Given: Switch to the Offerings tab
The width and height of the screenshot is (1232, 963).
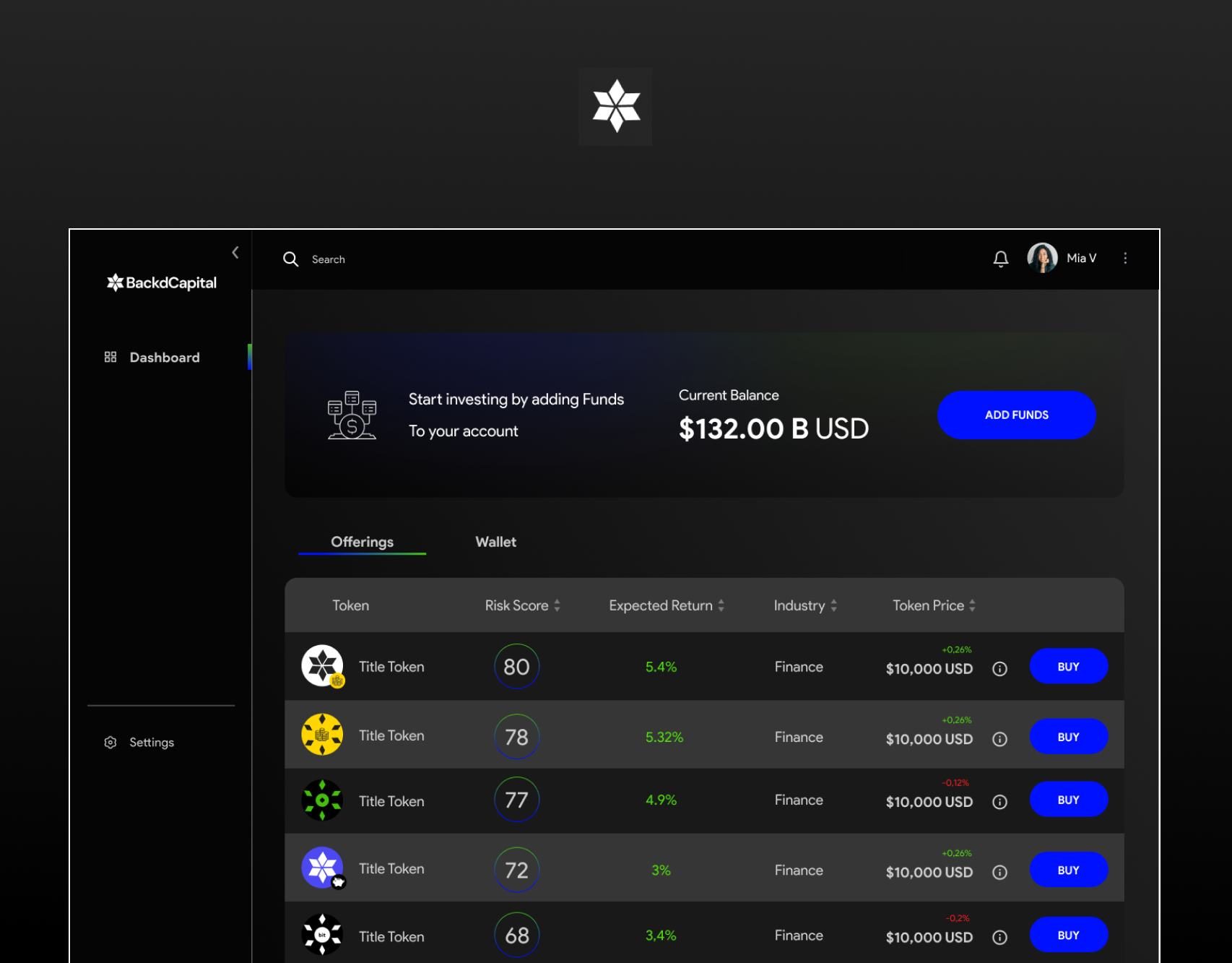Looking at the screenshot, I should (363, 542).
